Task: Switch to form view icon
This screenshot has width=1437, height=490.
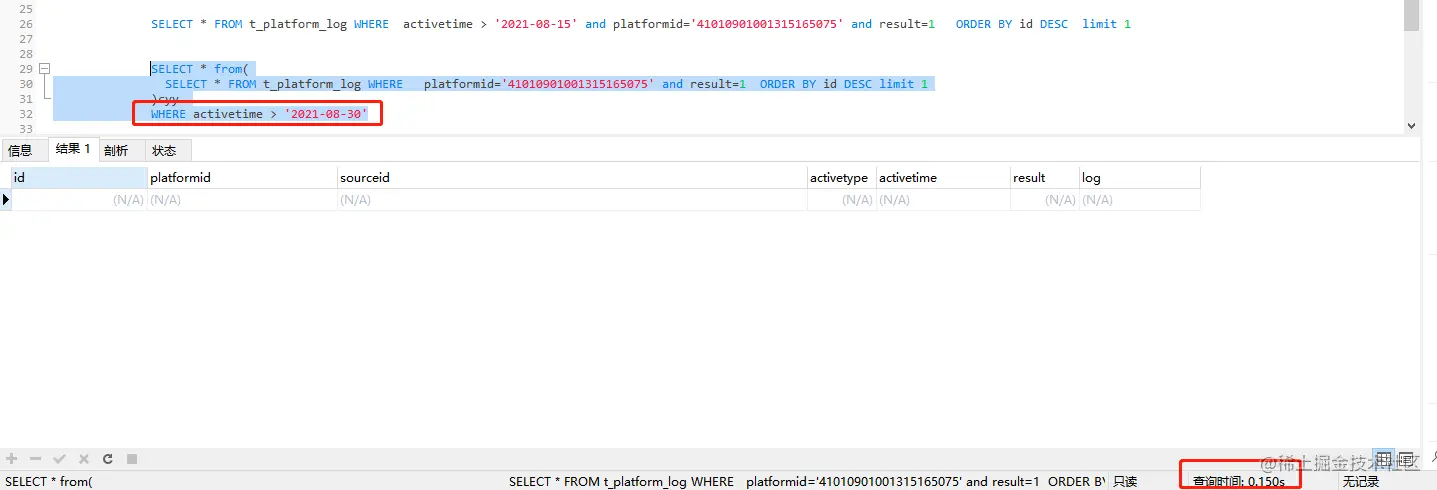Action: click(1407, 459)
